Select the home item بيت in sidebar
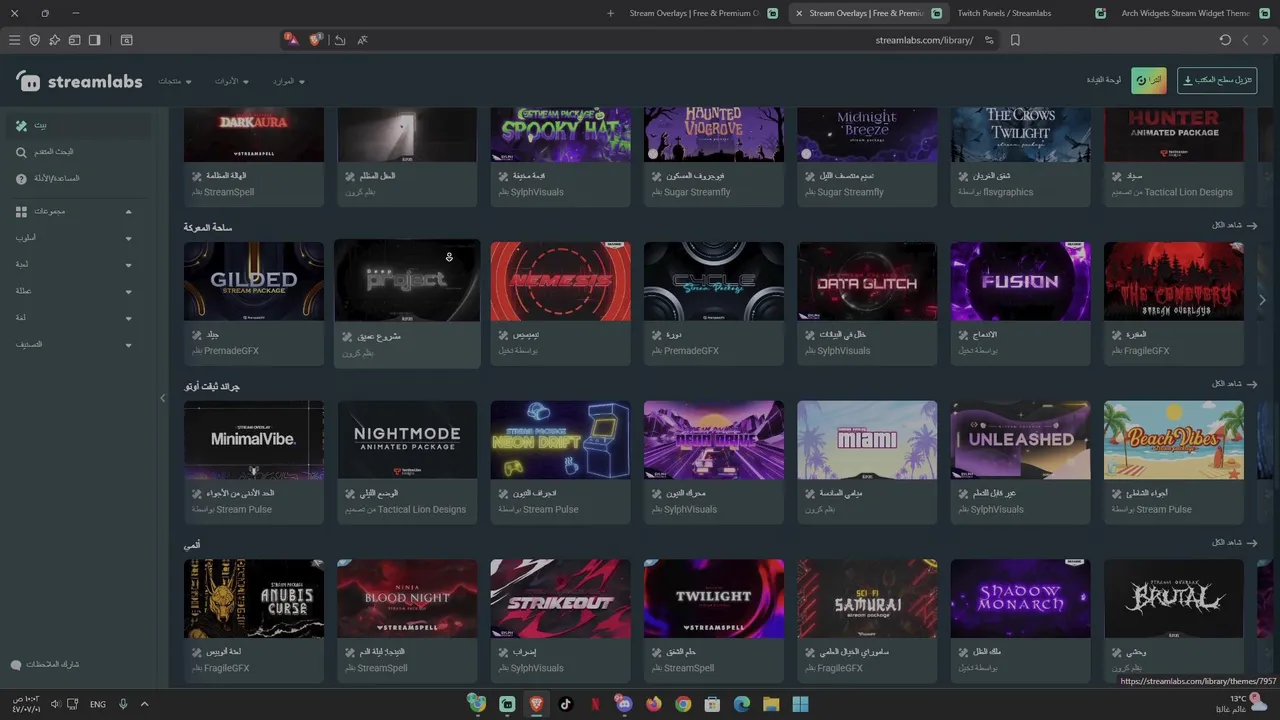The height and width of the screenshot is (720, 1280). point(78,126)
